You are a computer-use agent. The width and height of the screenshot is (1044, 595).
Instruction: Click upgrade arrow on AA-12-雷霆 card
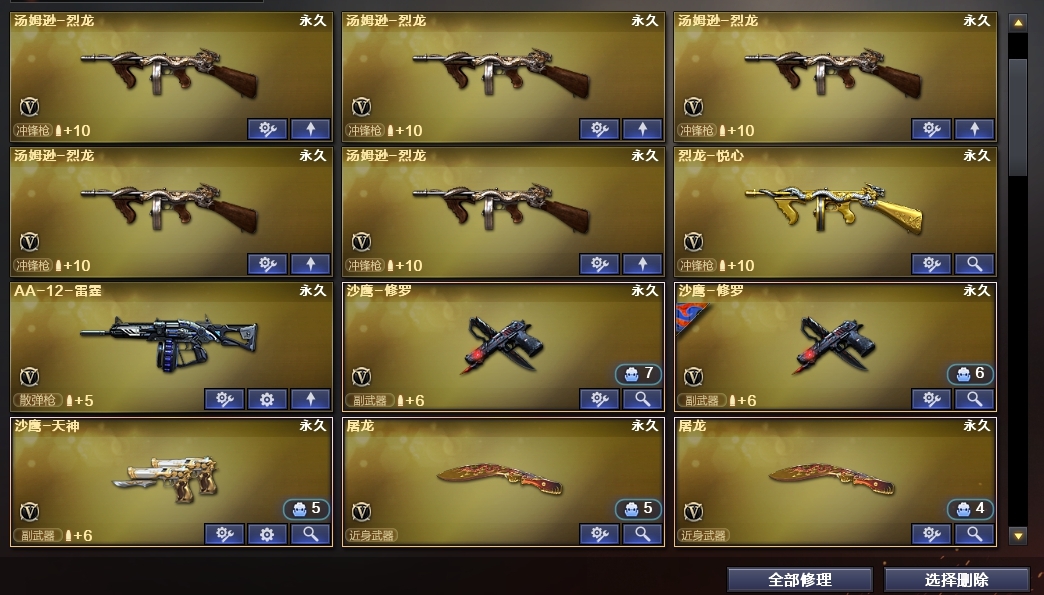[x=310, y=399]
